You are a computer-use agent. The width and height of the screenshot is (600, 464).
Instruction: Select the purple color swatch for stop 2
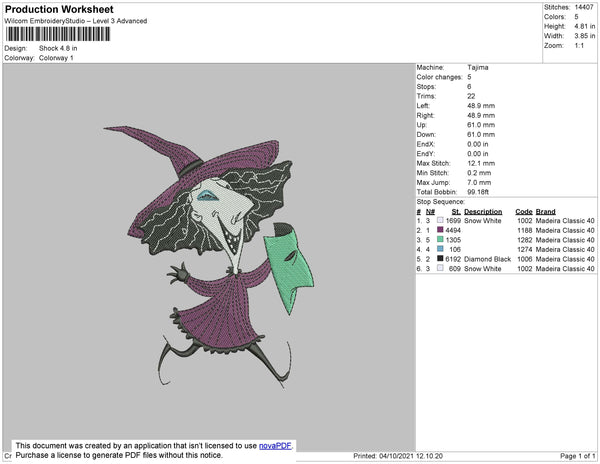tap(440, 230)
